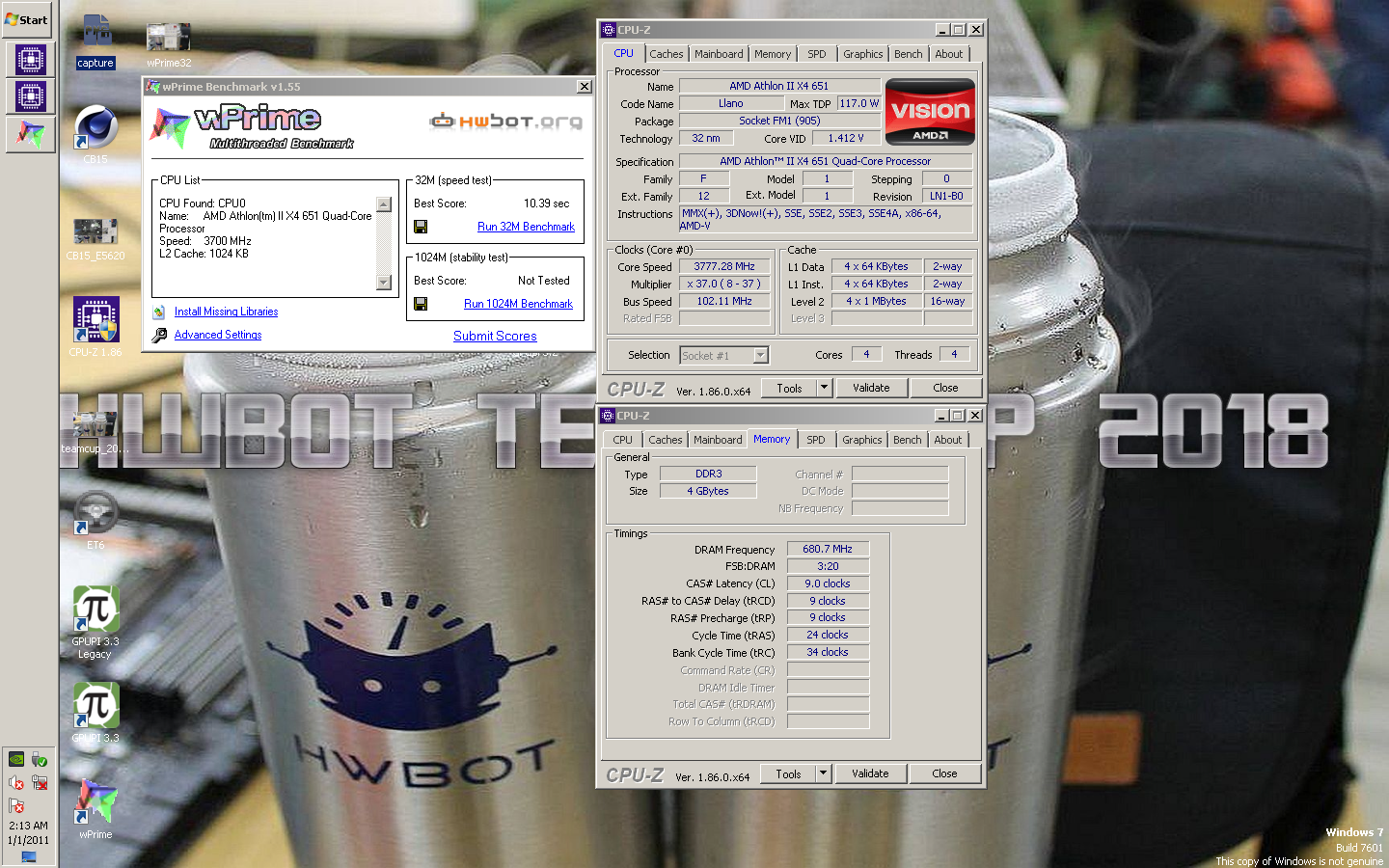Click Validate in bottom CPU-Z window
This screenshot has height=868, width=1389.
[x=870, y=773]
